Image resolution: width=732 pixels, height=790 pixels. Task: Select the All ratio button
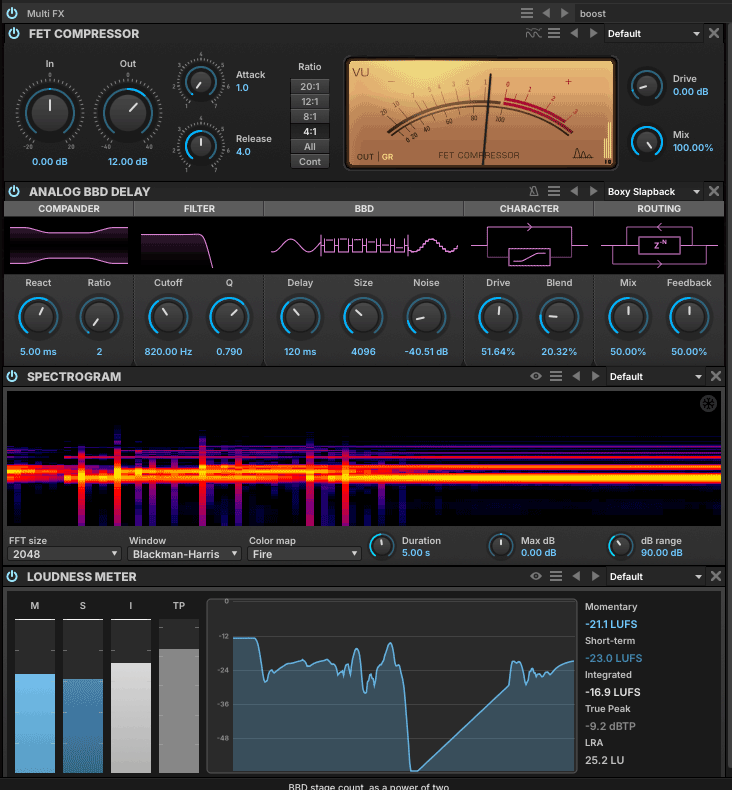click(310, 147)
